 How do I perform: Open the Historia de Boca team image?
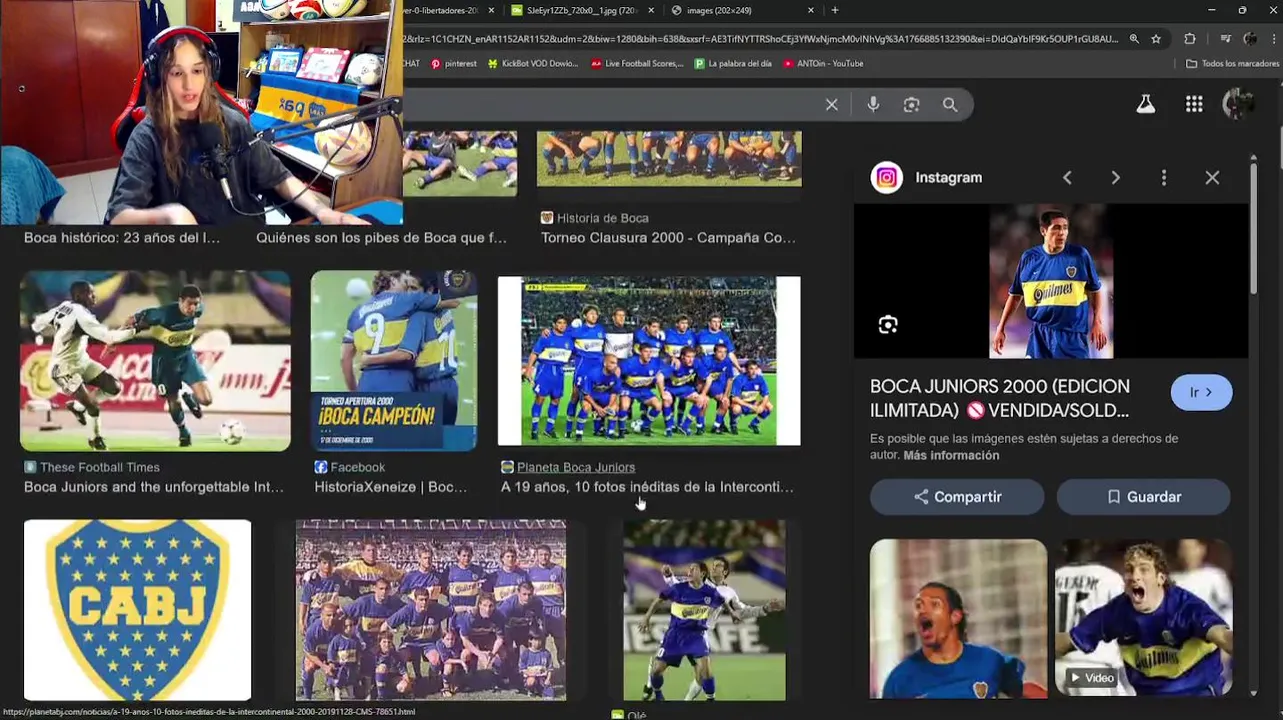coord(669,158)
